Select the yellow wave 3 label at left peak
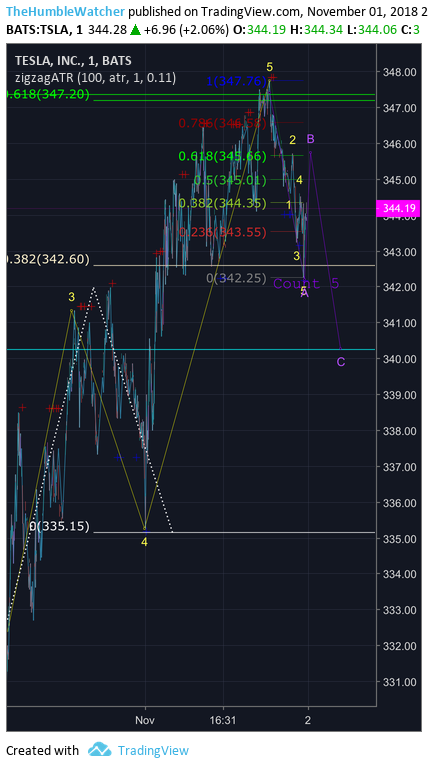This screenshot has width=428, height=768. (x=71, y=297)
